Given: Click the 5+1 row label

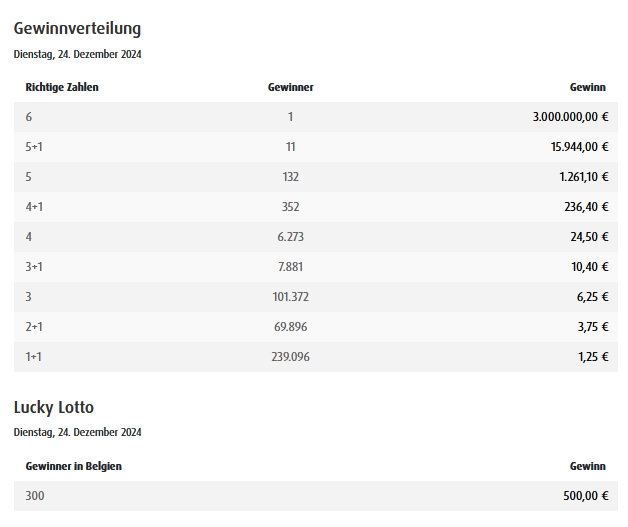Looking at the screenshot, I should 34,147.
